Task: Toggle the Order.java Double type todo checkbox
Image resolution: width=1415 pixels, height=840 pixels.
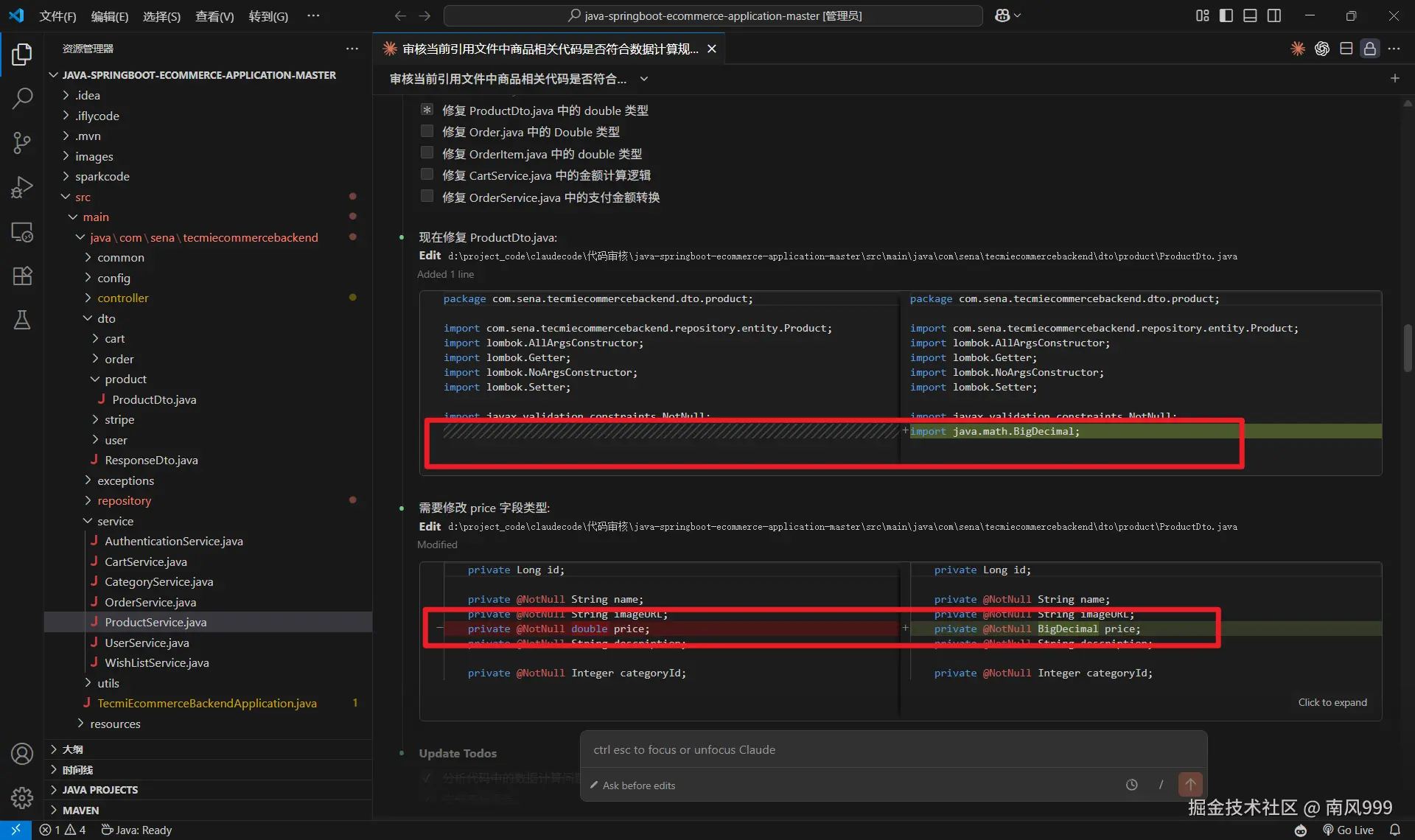Action: (427, 131)
